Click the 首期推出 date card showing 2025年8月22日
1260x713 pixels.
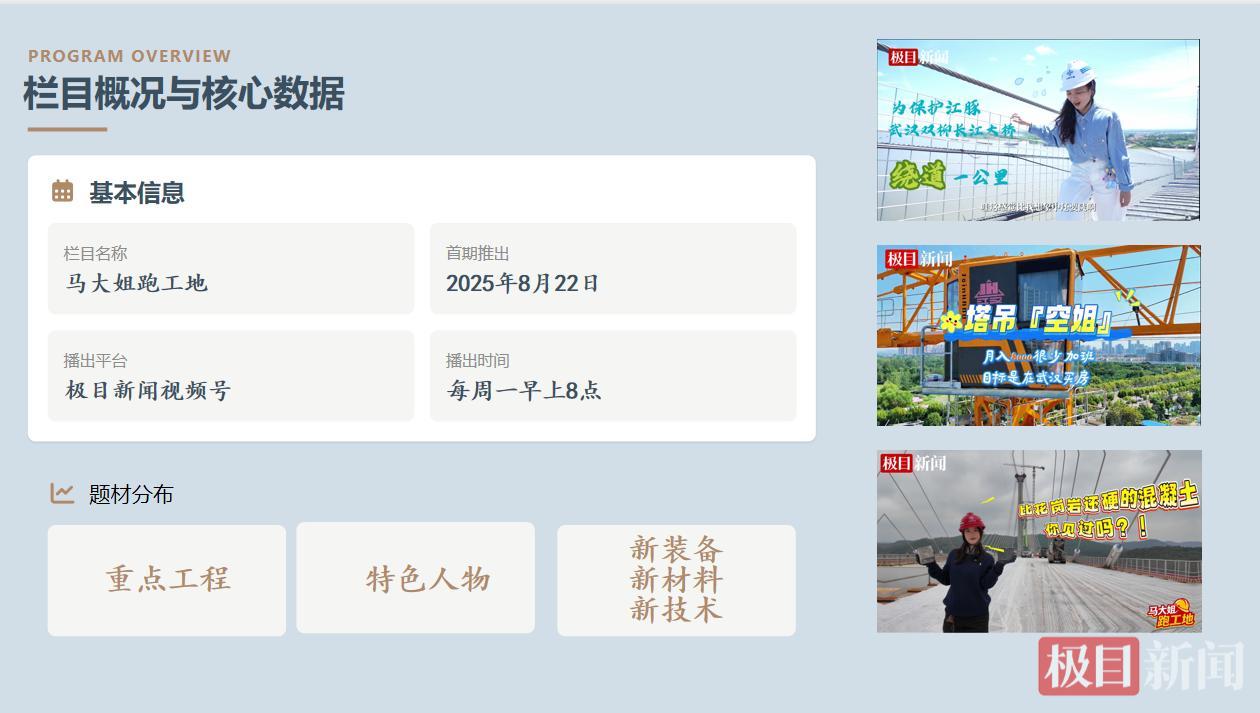pos(613,268)
